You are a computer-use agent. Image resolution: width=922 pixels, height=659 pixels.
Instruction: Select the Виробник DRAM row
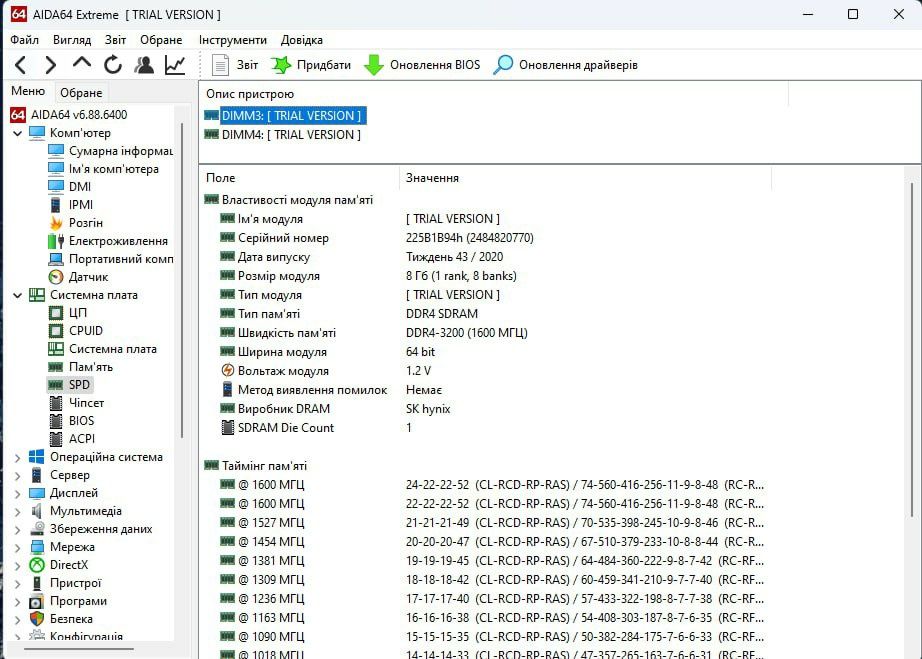335,409
